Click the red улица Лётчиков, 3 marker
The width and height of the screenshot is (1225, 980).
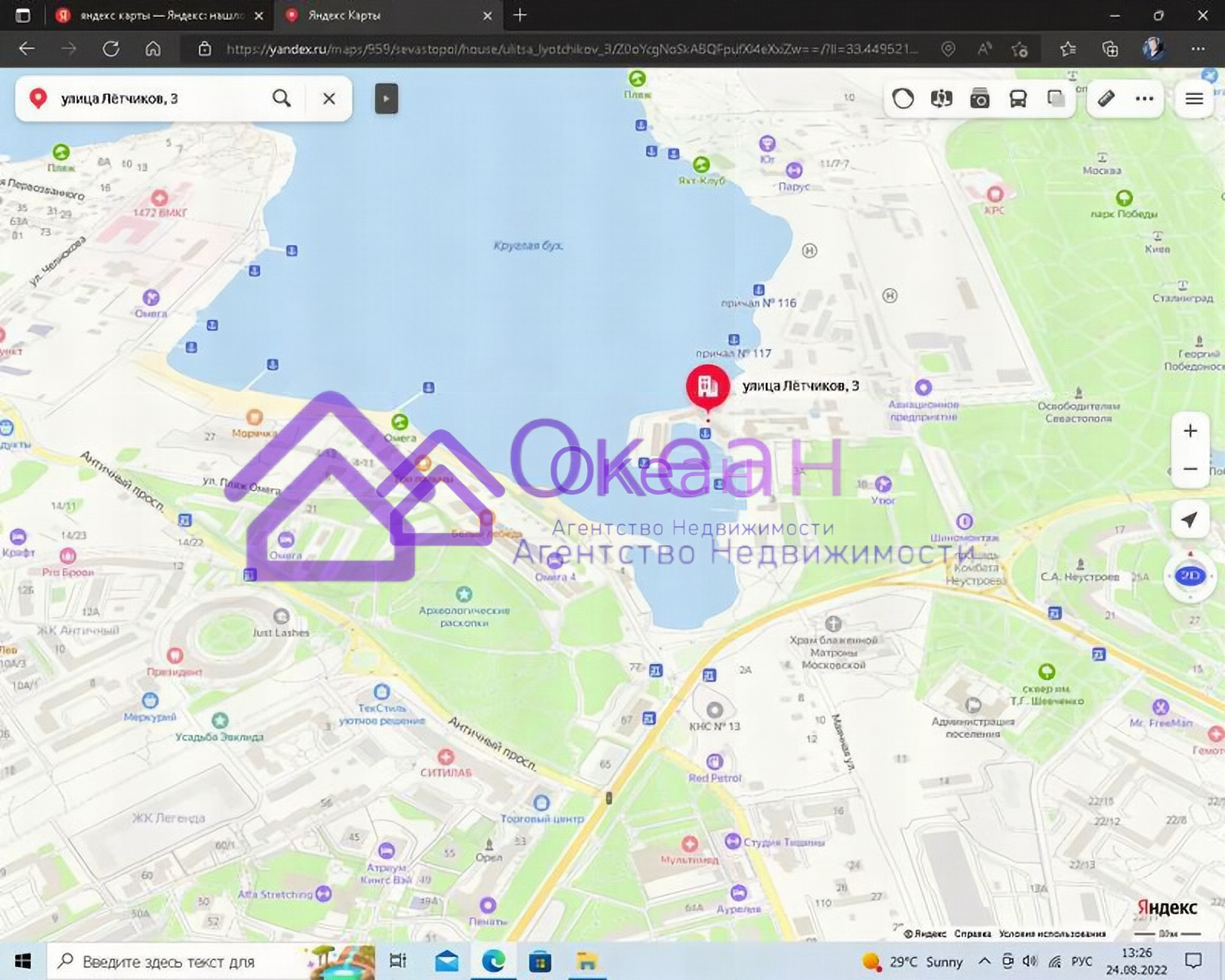(707, 387)
